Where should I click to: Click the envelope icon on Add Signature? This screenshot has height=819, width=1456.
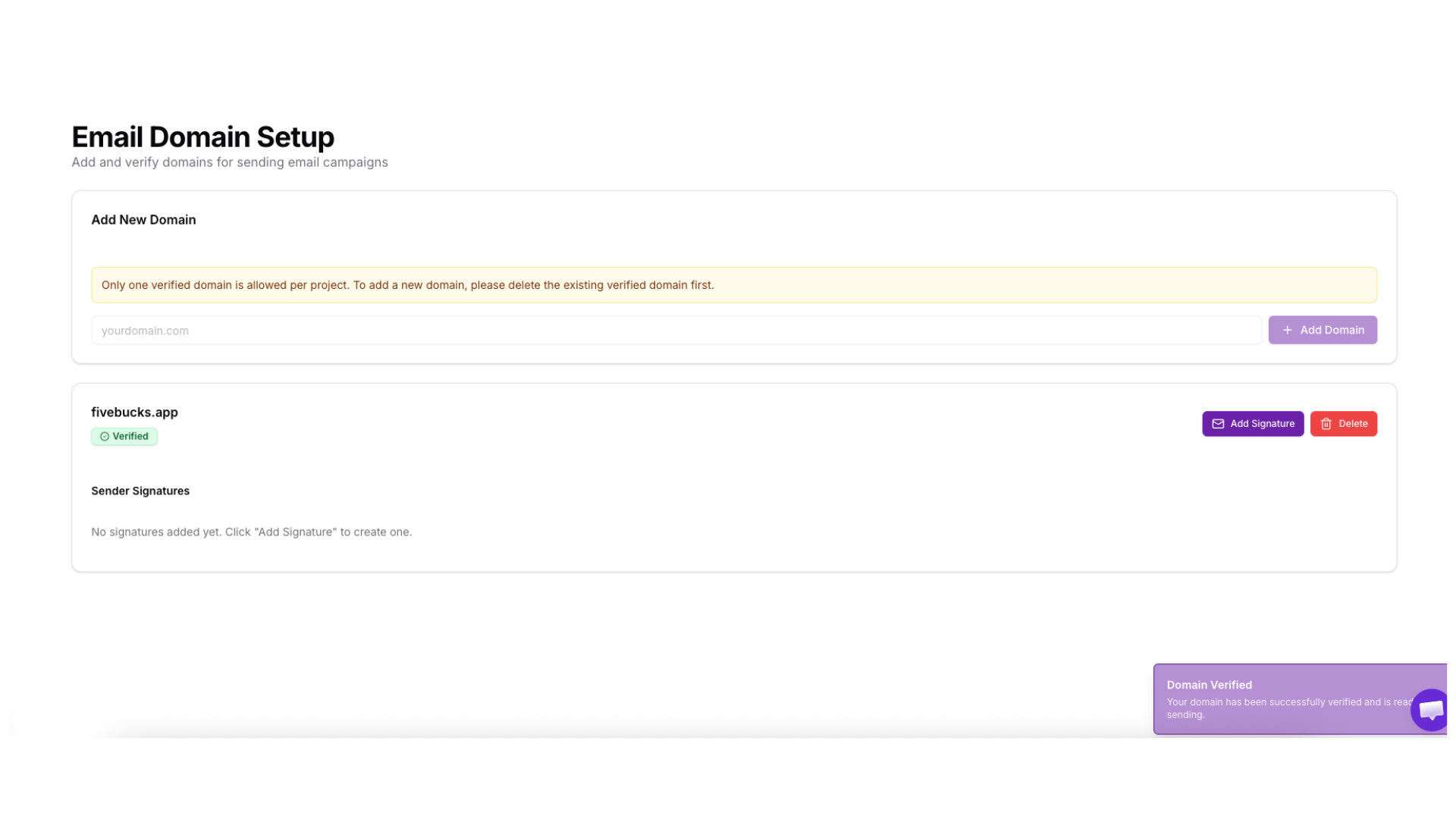1218,424
